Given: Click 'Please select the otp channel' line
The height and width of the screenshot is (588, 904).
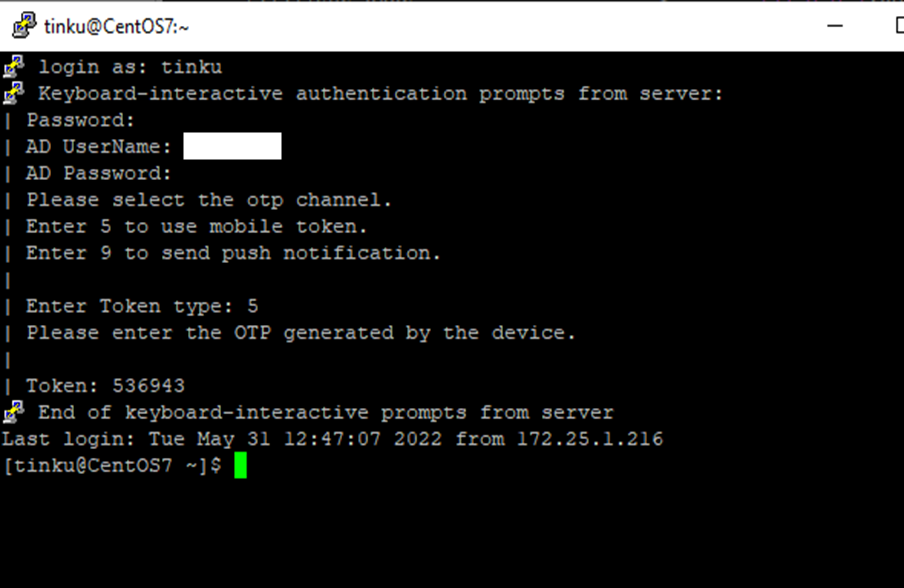Looking at the screenshot, I should pos(209,200).
